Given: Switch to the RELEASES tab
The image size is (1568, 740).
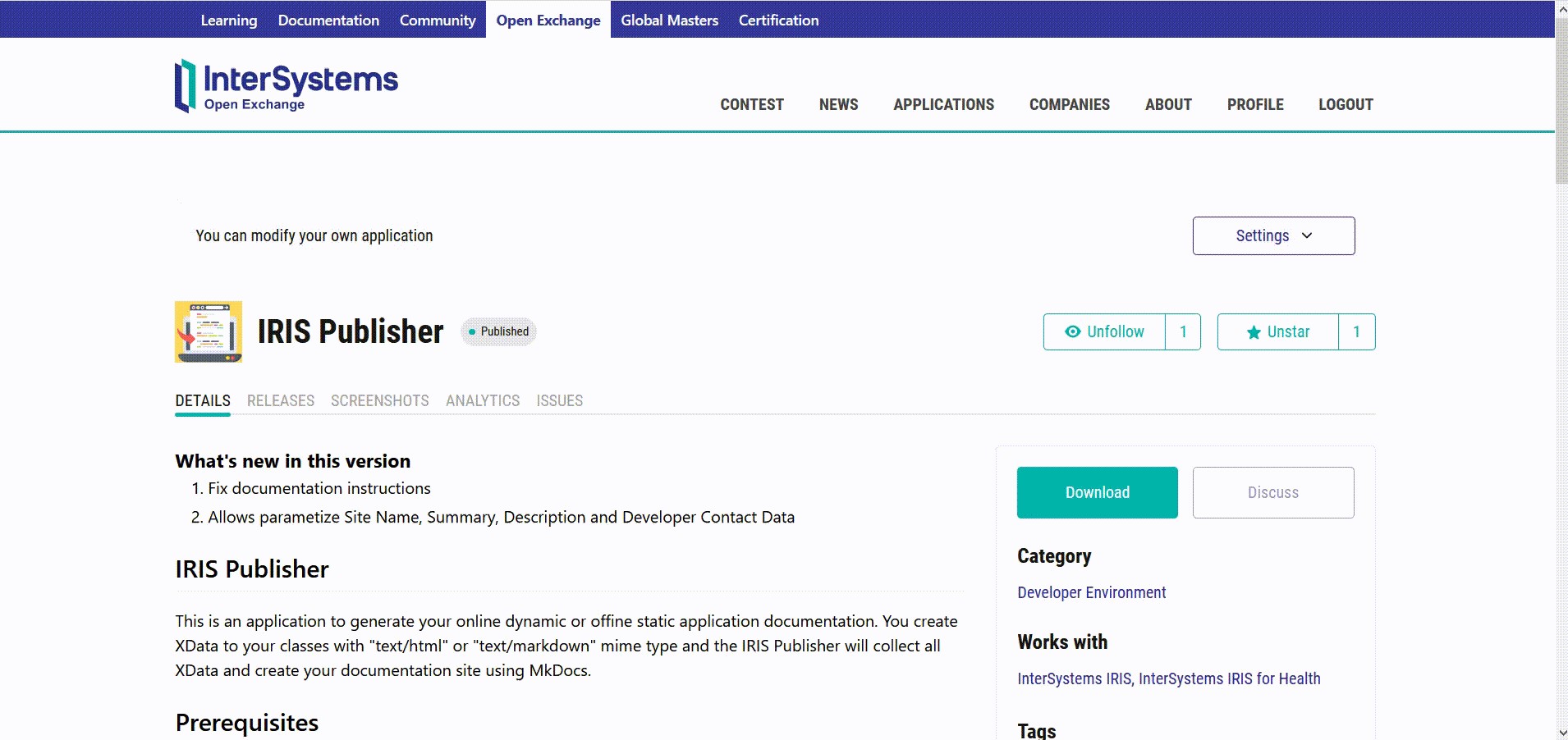Looking at the screenshot, I should (280, 401).
